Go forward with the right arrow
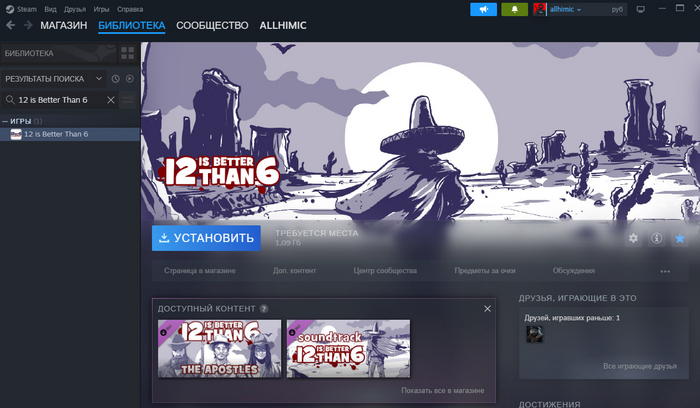Screen dimensions: 700x408 pyautogui.click(x=28, y=25)
